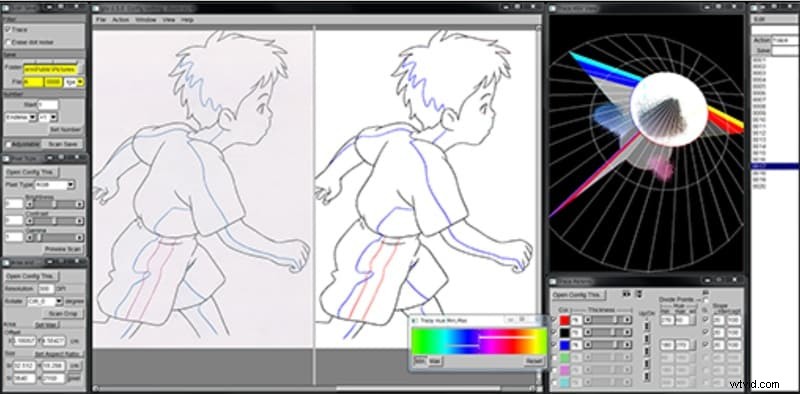Click right arrow of blue thickness slider
The width and height of the screenshot is (800, 394).
pos(627,346)
